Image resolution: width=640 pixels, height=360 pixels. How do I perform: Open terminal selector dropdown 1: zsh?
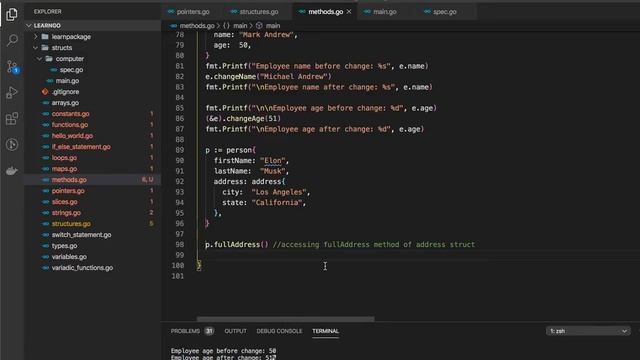(x=588, y=331)
